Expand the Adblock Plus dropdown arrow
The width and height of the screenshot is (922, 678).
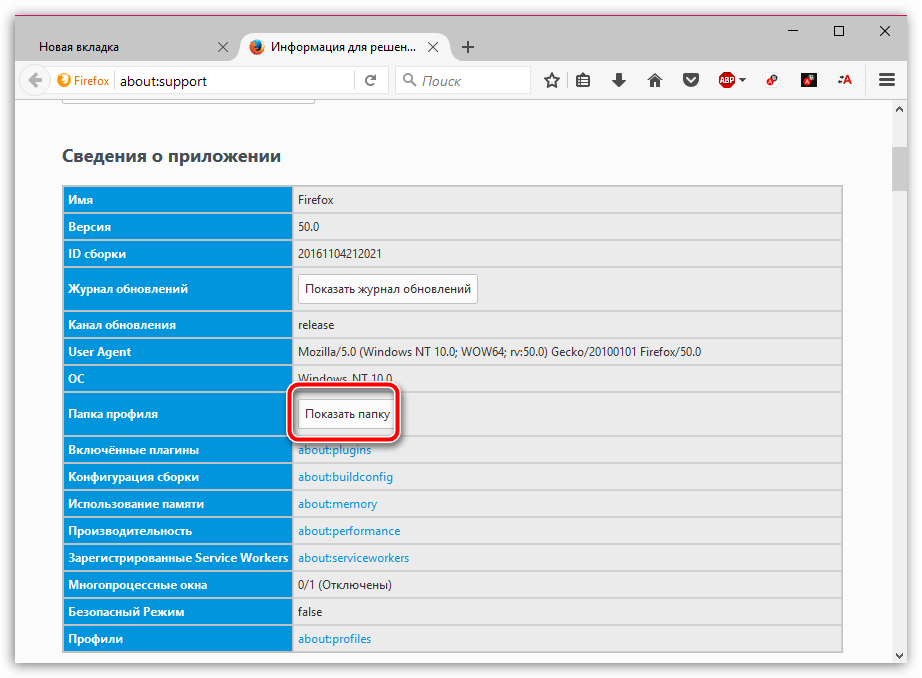(743, 81)
